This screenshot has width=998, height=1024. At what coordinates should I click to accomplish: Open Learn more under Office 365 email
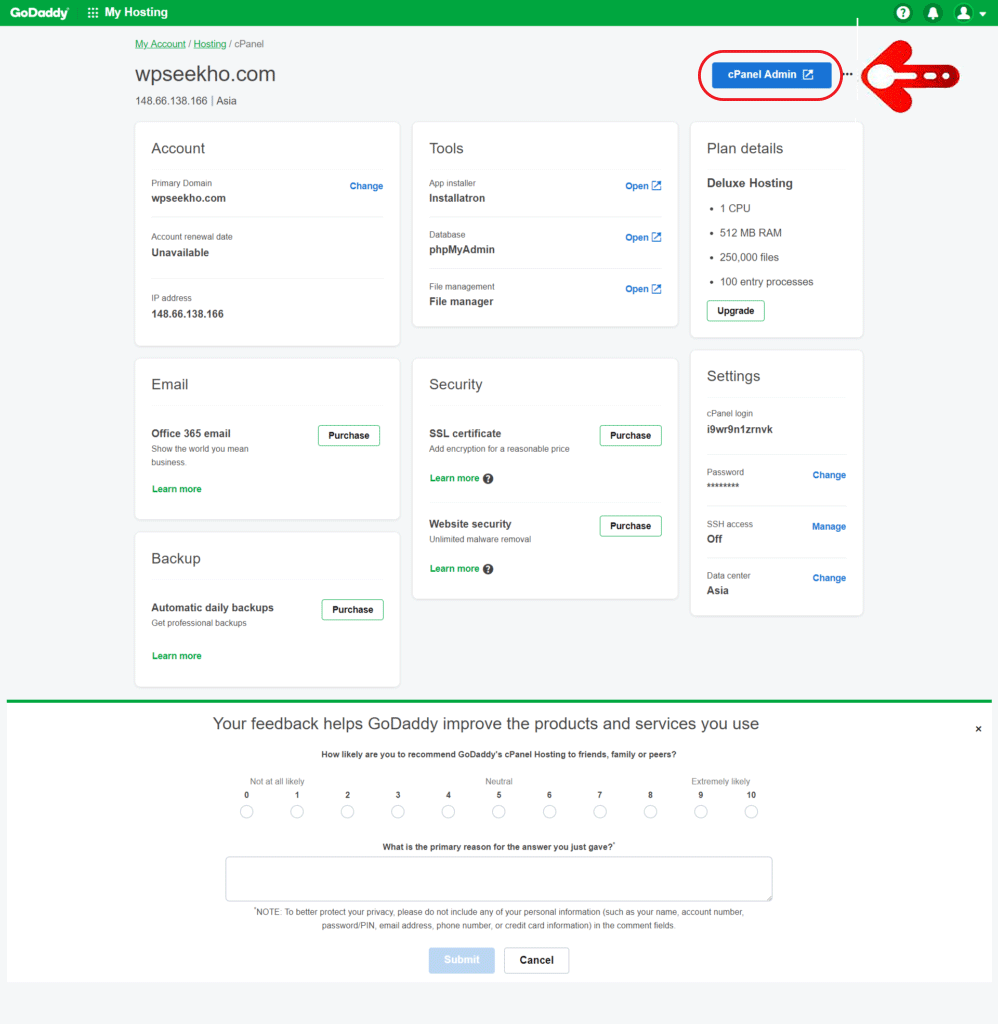point(176,489)
